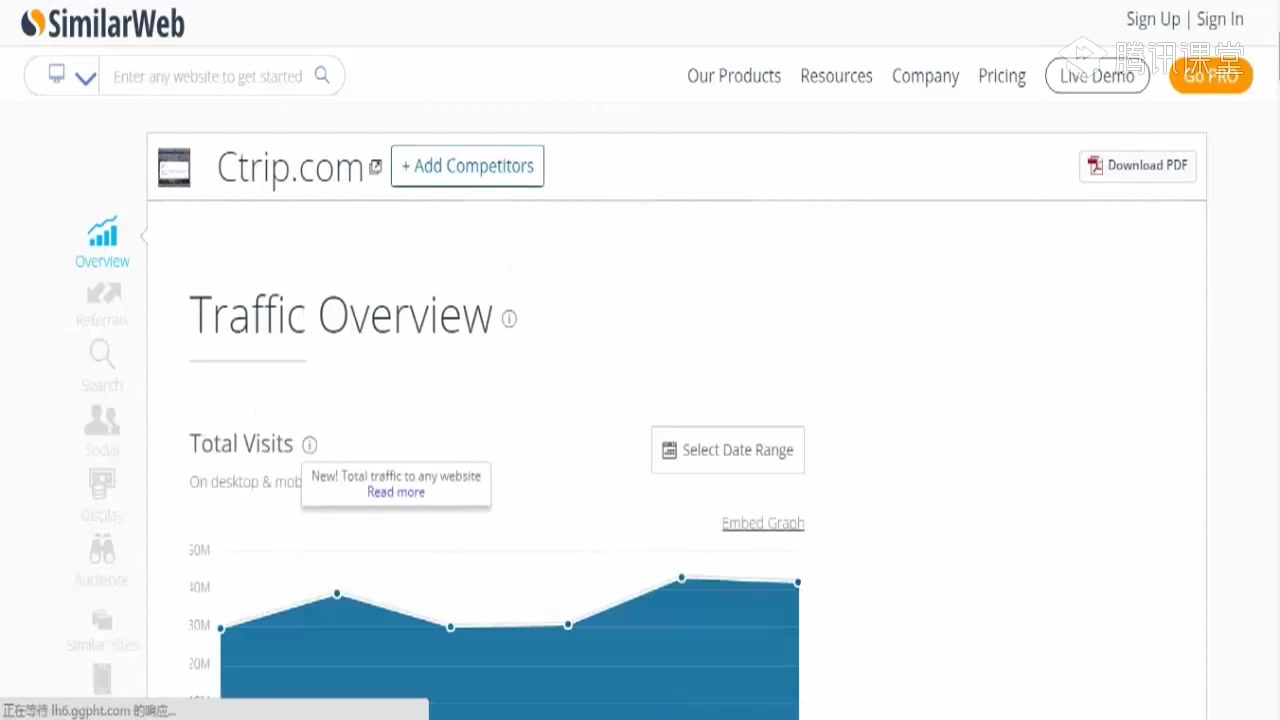Image resolution: width=1280 pixels, height=720 pixels.
Task: Open the device type dropdown
Action: [x=70, y=76]
